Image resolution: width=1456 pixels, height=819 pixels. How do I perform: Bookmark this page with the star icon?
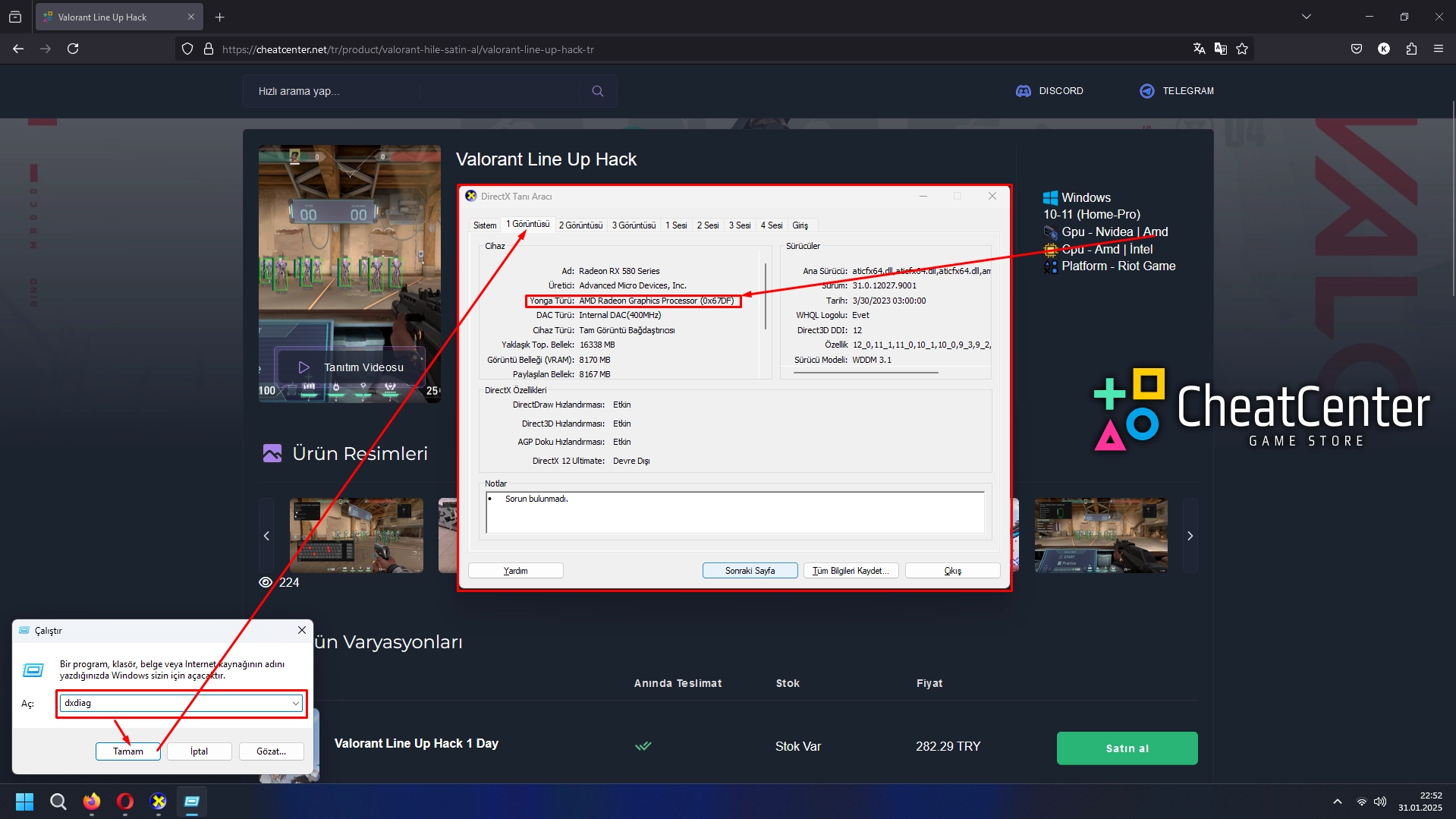[x=1242, y=49]
